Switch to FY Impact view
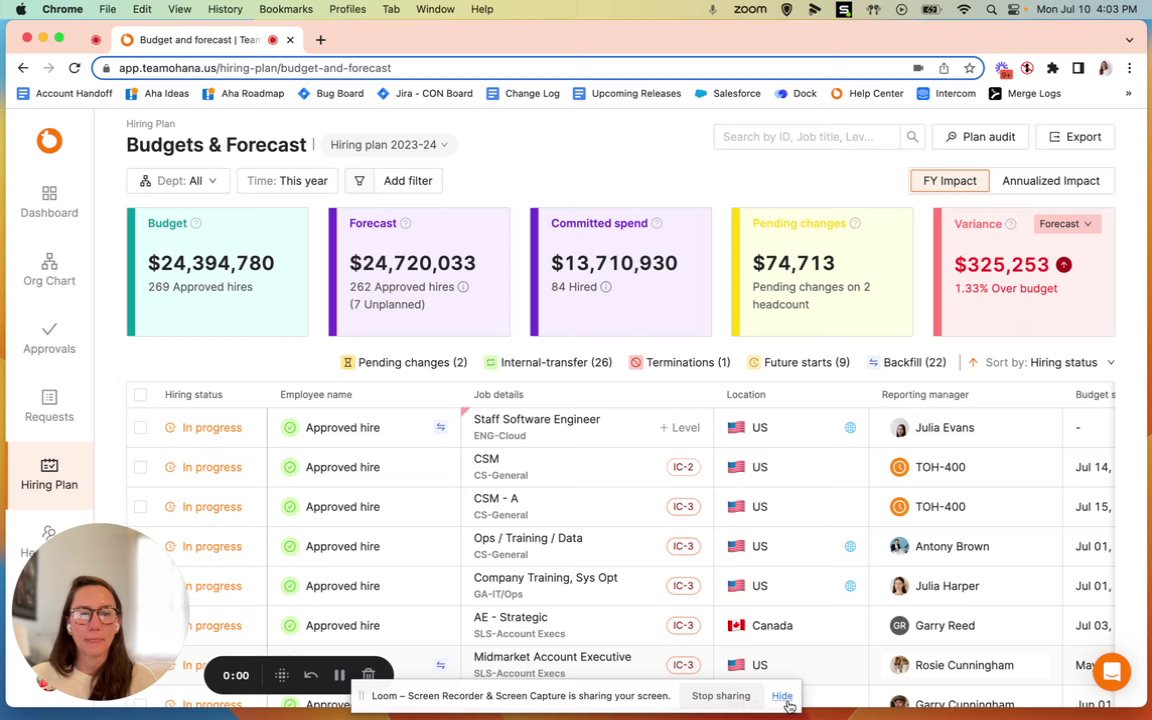The height and width of the screenshot is (720, 1152). point(949,181)
